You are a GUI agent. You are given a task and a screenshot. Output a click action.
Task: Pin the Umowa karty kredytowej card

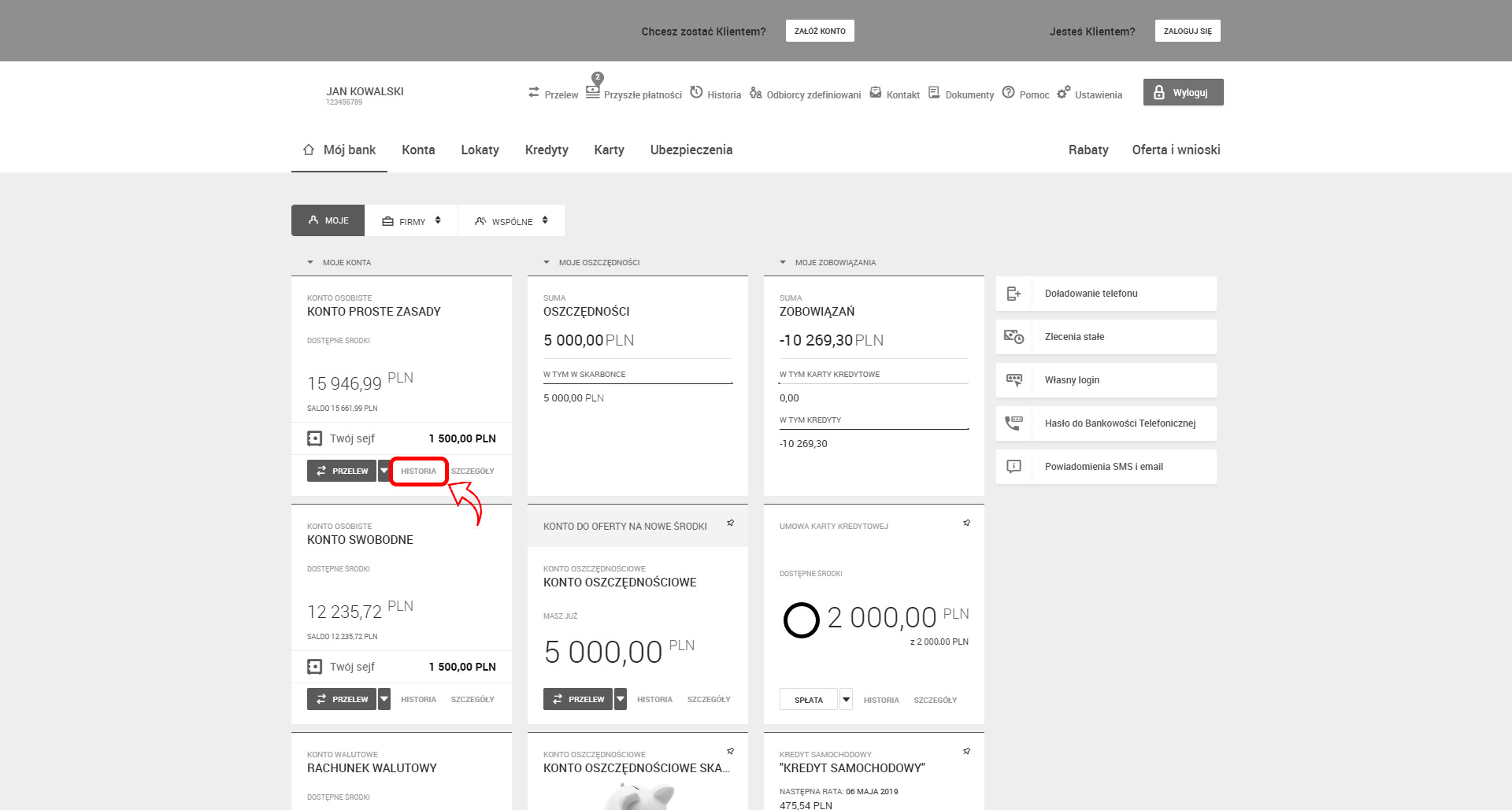[966, 523]
